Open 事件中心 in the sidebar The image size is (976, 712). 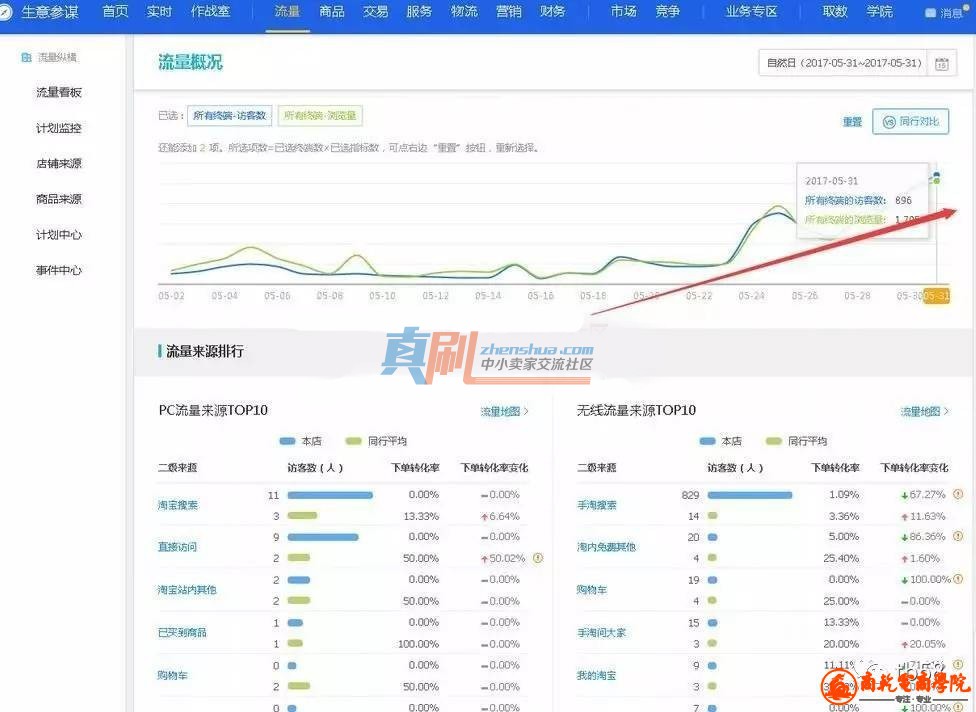[59, 270]
